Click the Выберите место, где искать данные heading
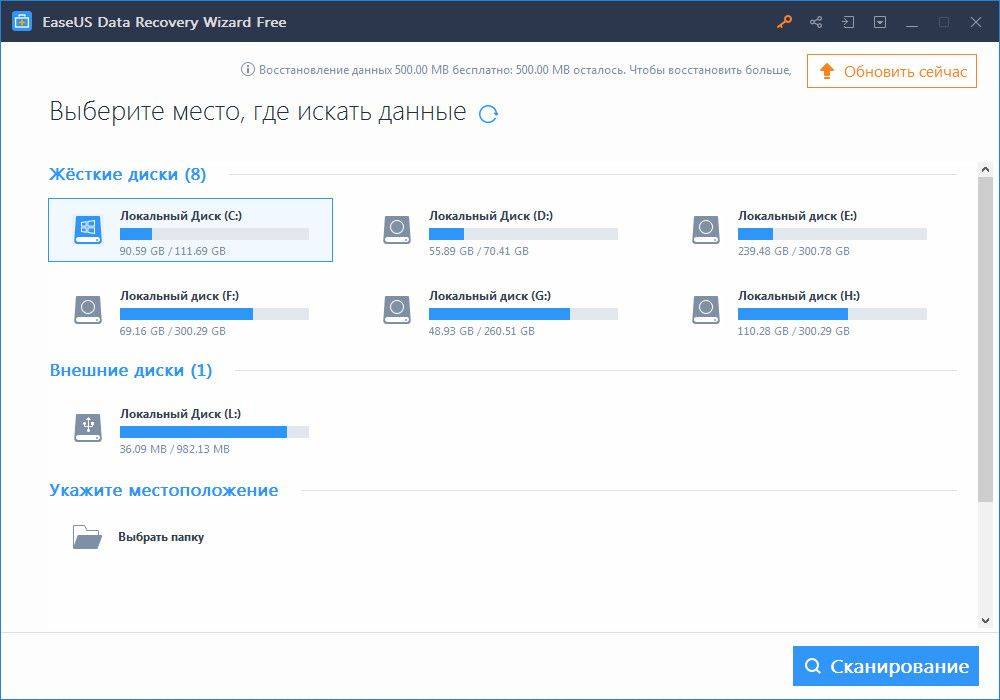This screenshot has width=1000, height=700. pyautogui.click(x=258, y=112)
